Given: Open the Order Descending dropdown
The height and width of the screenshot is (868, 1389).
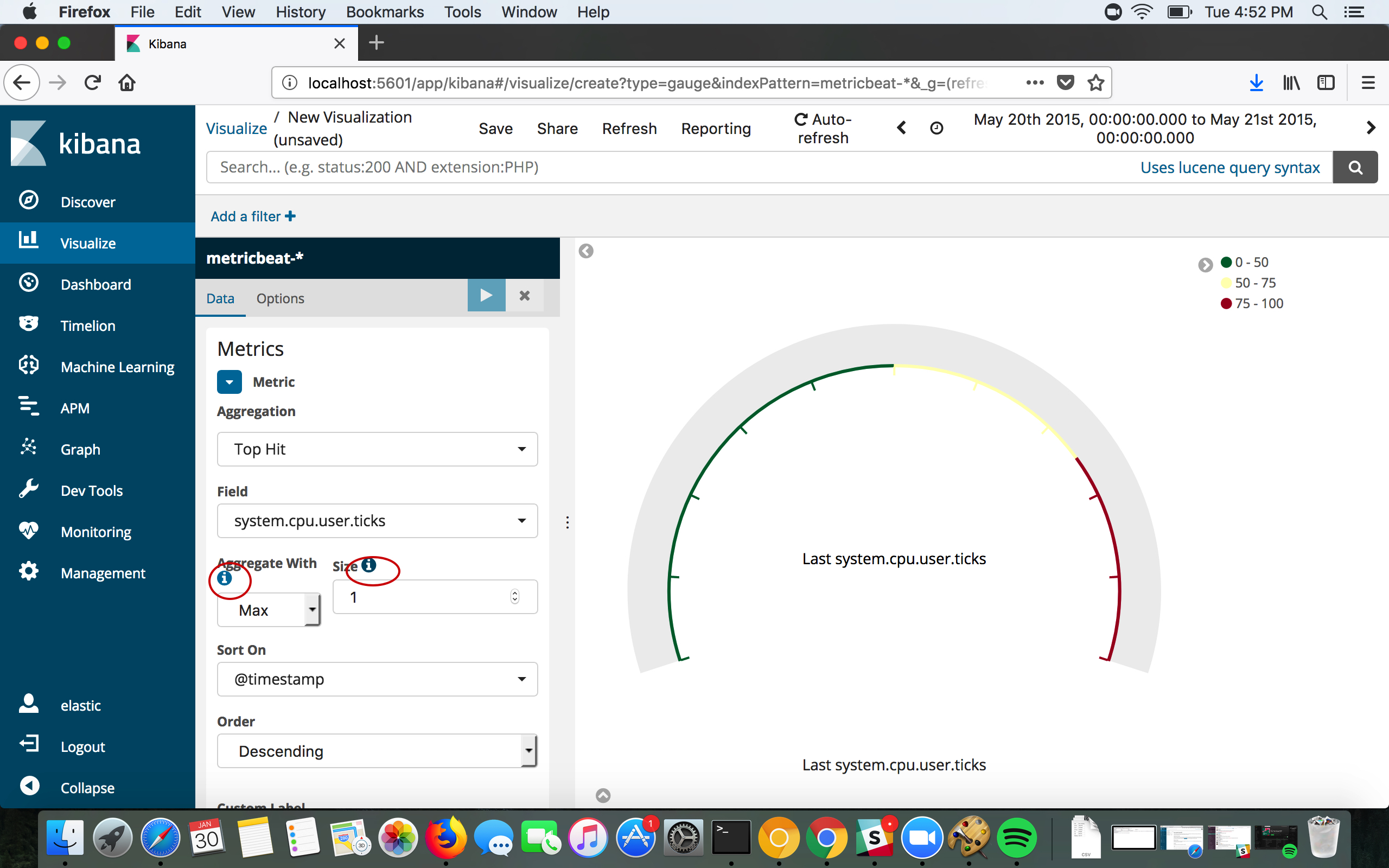Looking at the screenshot, I should pos(378,751).
